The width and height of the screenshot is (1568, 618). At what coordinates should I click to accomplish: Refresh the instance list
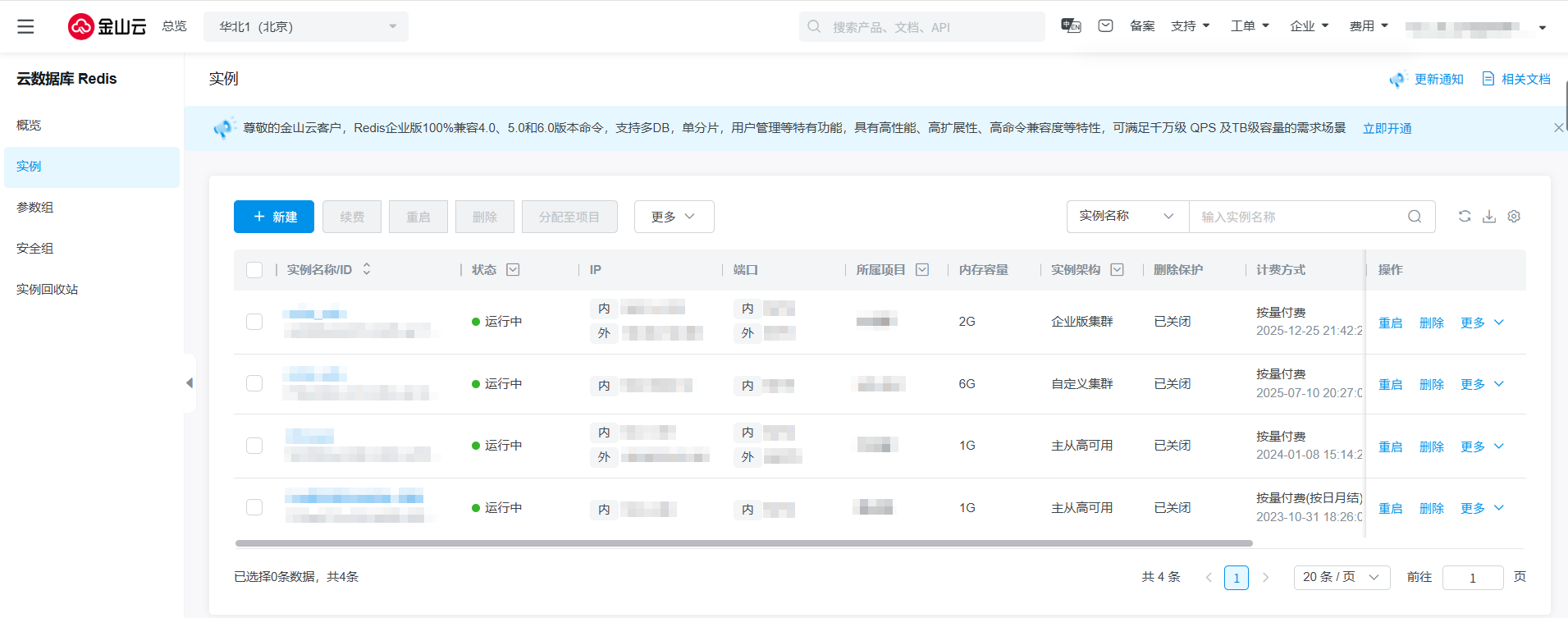click(1465, 217)
